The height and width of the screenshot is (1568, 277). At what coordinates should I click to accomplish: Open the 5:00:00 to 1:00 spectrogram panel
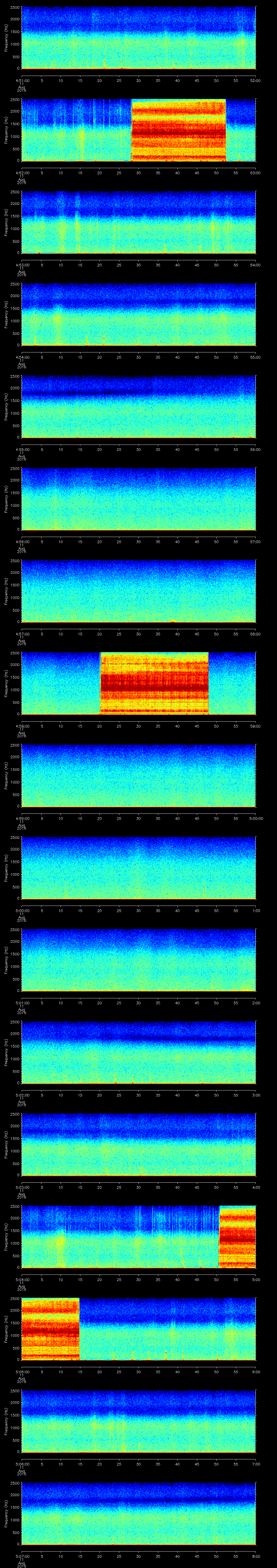coord(138,868)
